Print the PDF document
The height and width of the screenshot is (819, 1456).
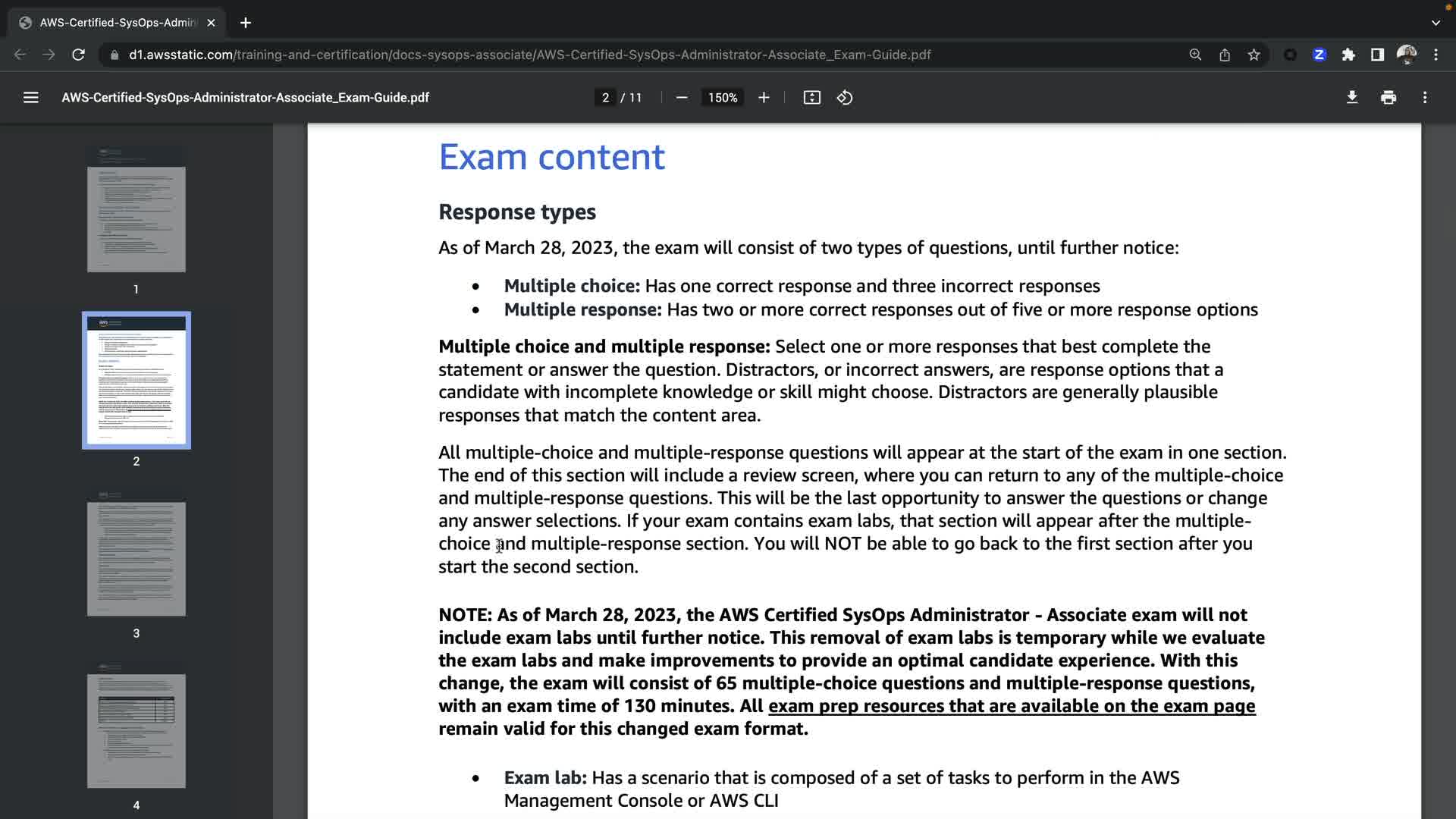point(1389,97)
